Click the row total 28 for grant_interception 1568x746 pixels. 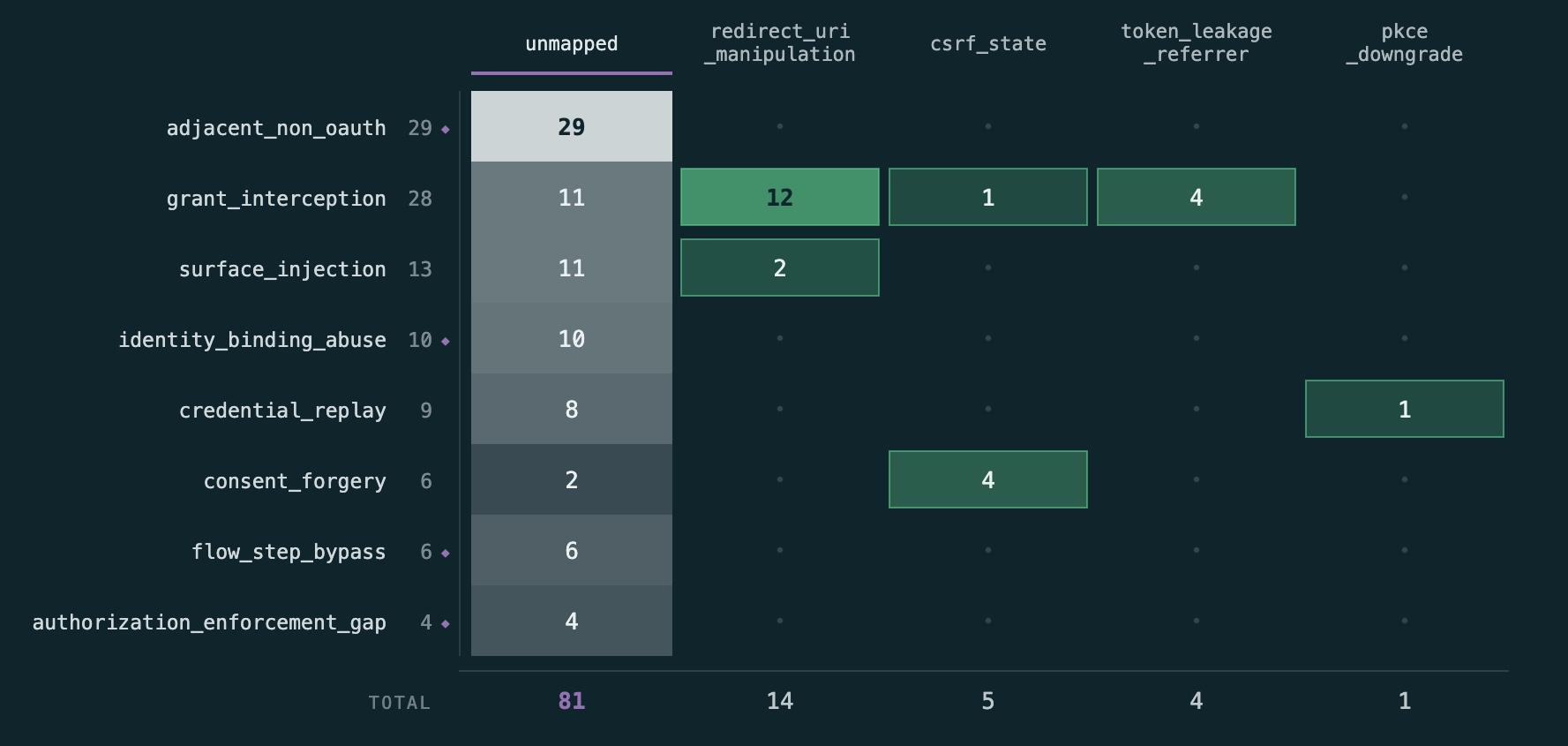coord(420,199)
